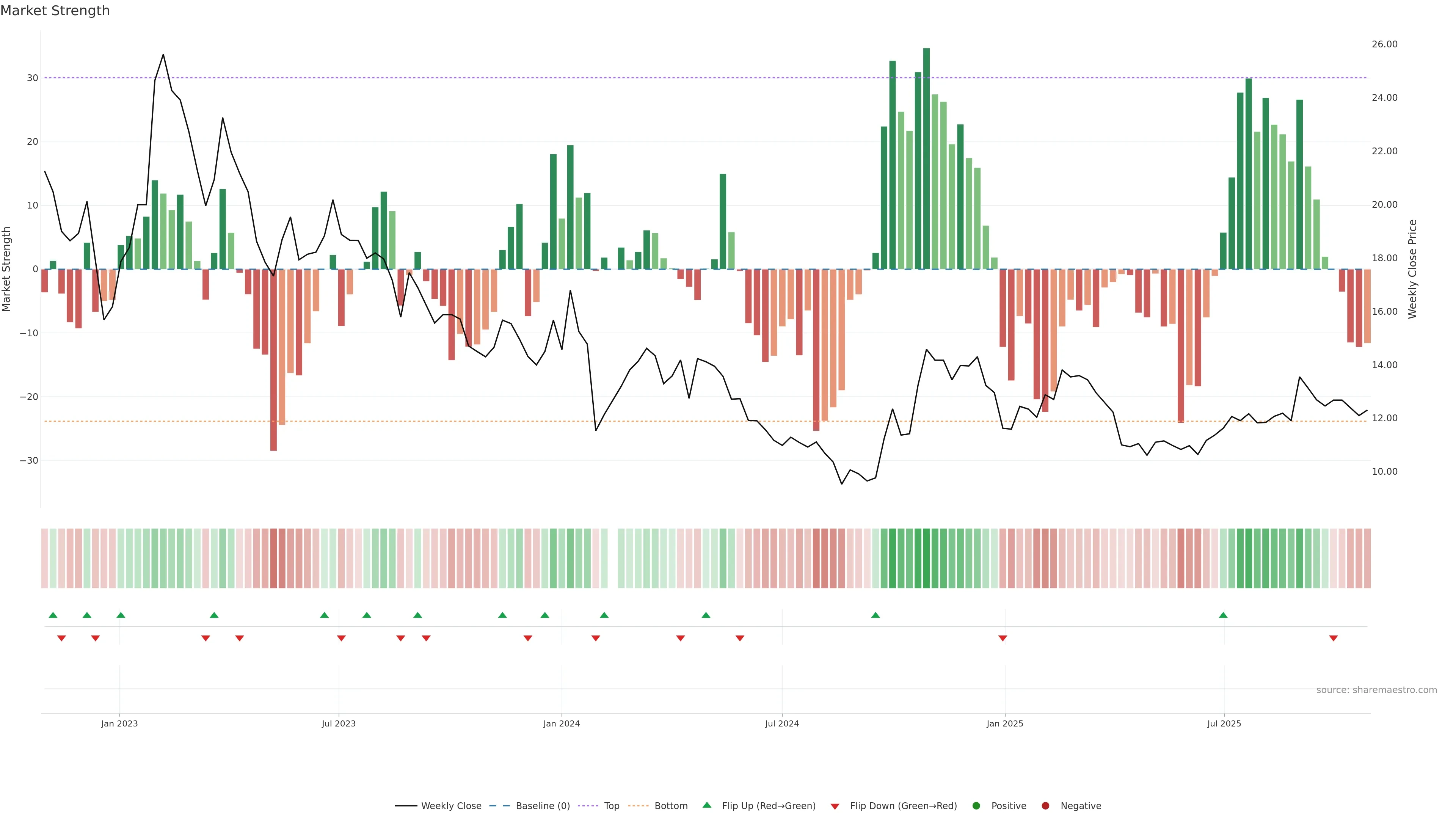This screenshot has height=819, width=1456.
Task: Click the Market Strength chart title
Action: point(55,11)
